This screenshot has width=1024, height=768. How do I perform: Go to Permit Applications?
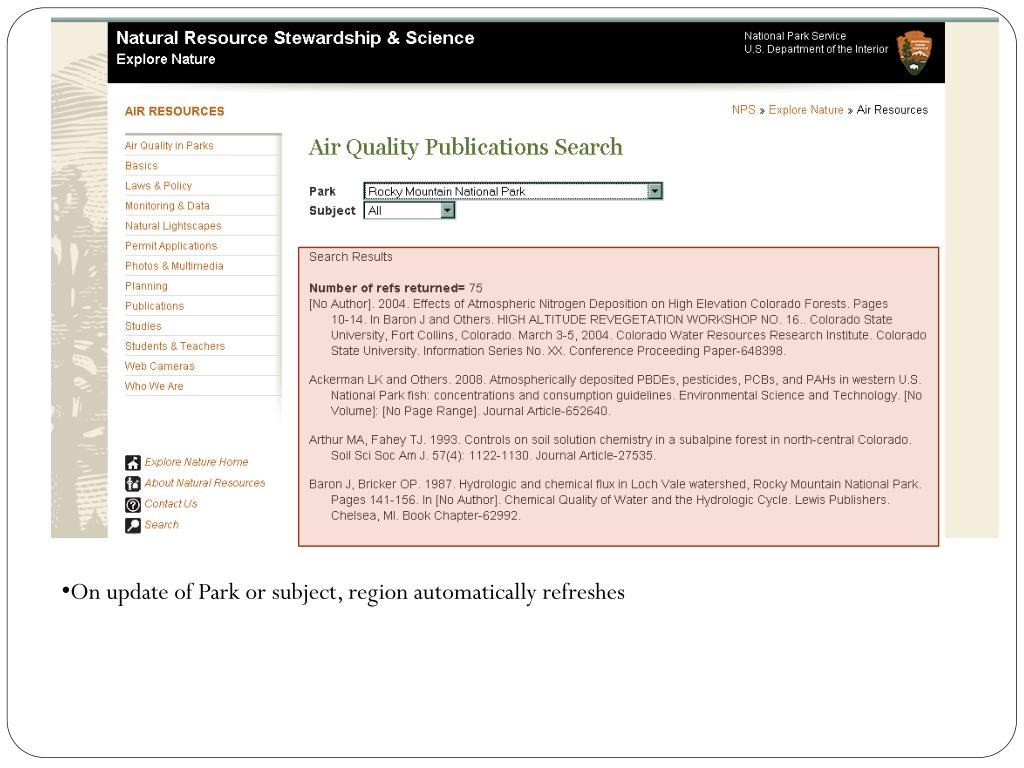(x=171, y=246)
